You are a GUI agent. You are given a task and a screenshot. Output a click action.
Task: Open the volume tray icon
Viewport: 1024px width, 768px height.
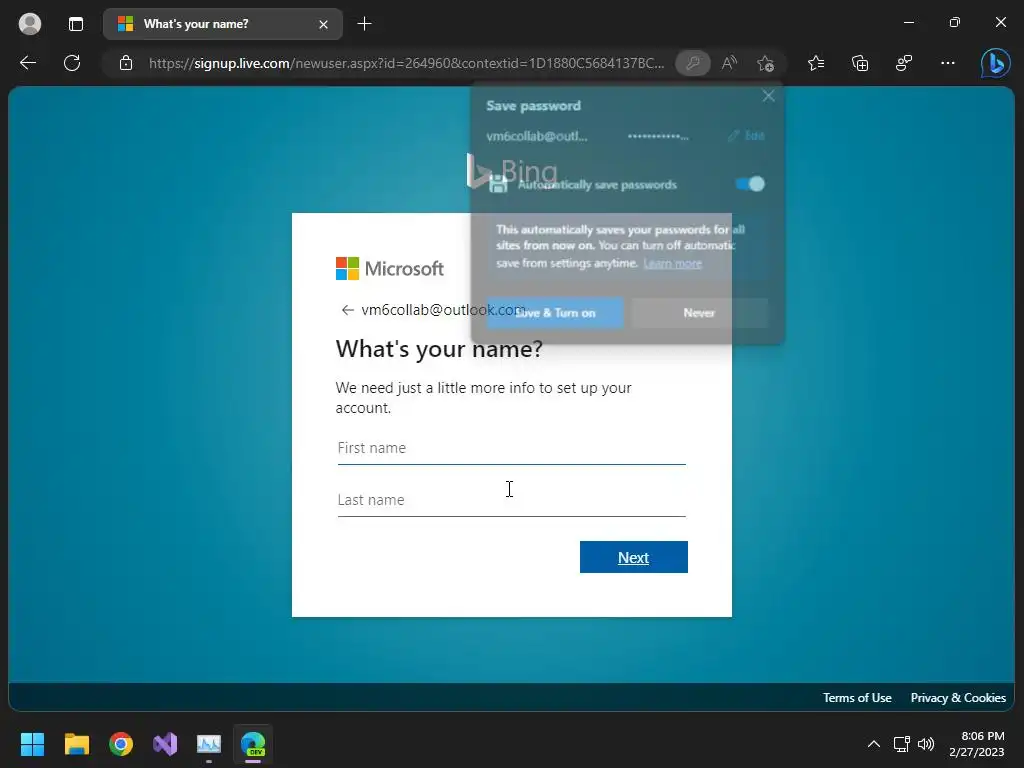pos(925,744)
